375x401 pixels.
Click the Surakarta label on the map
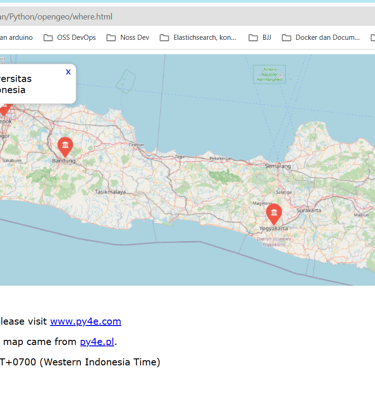(309, 210)
